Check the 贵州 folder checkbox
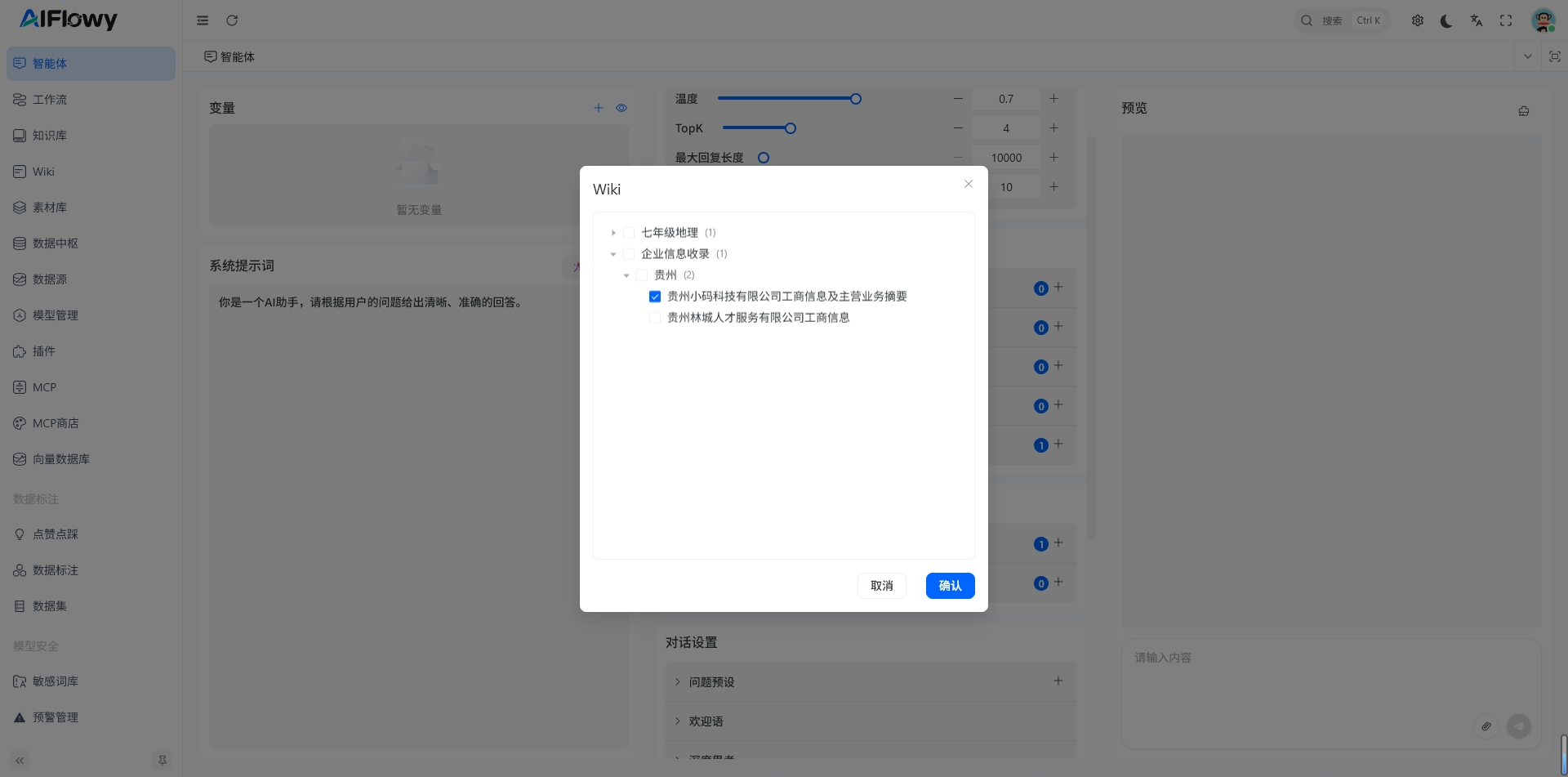 tap(642, 275)
